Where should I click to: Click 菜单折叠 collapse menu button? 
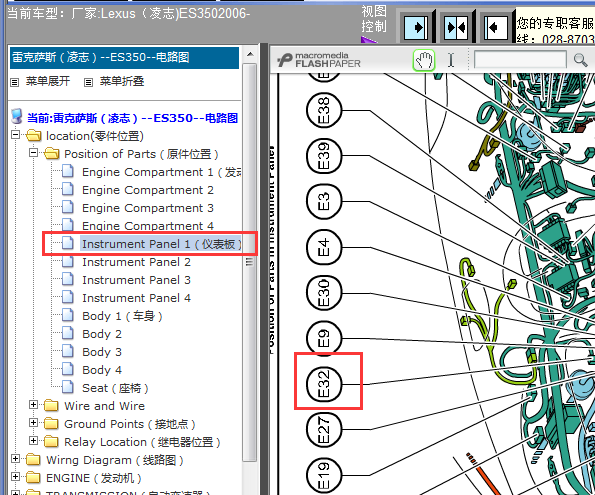click(x=122, y=81)
